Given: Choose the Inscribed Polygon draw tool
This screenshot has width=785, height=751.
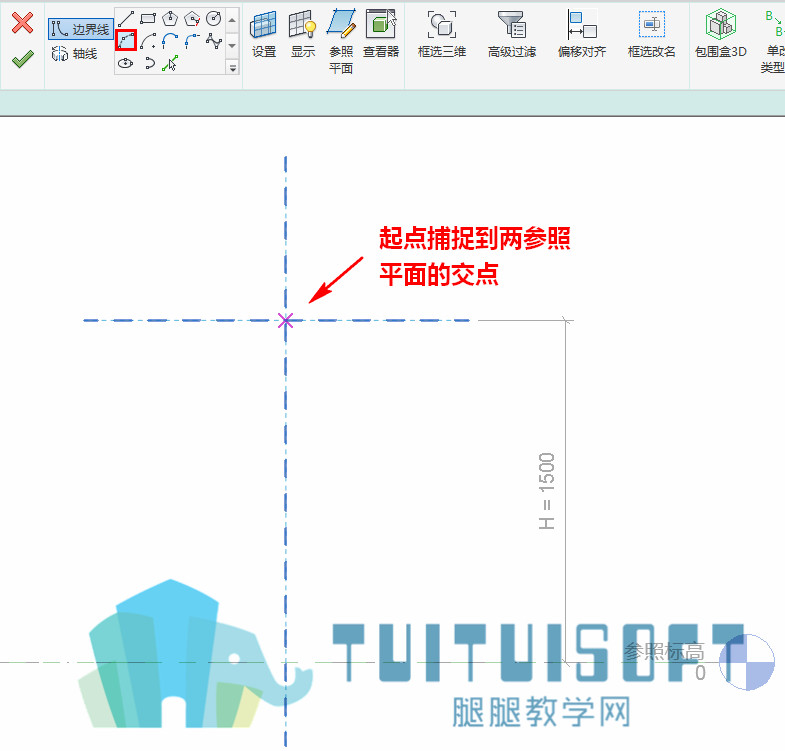Looking at the screenshot, I should click(170, 19).
